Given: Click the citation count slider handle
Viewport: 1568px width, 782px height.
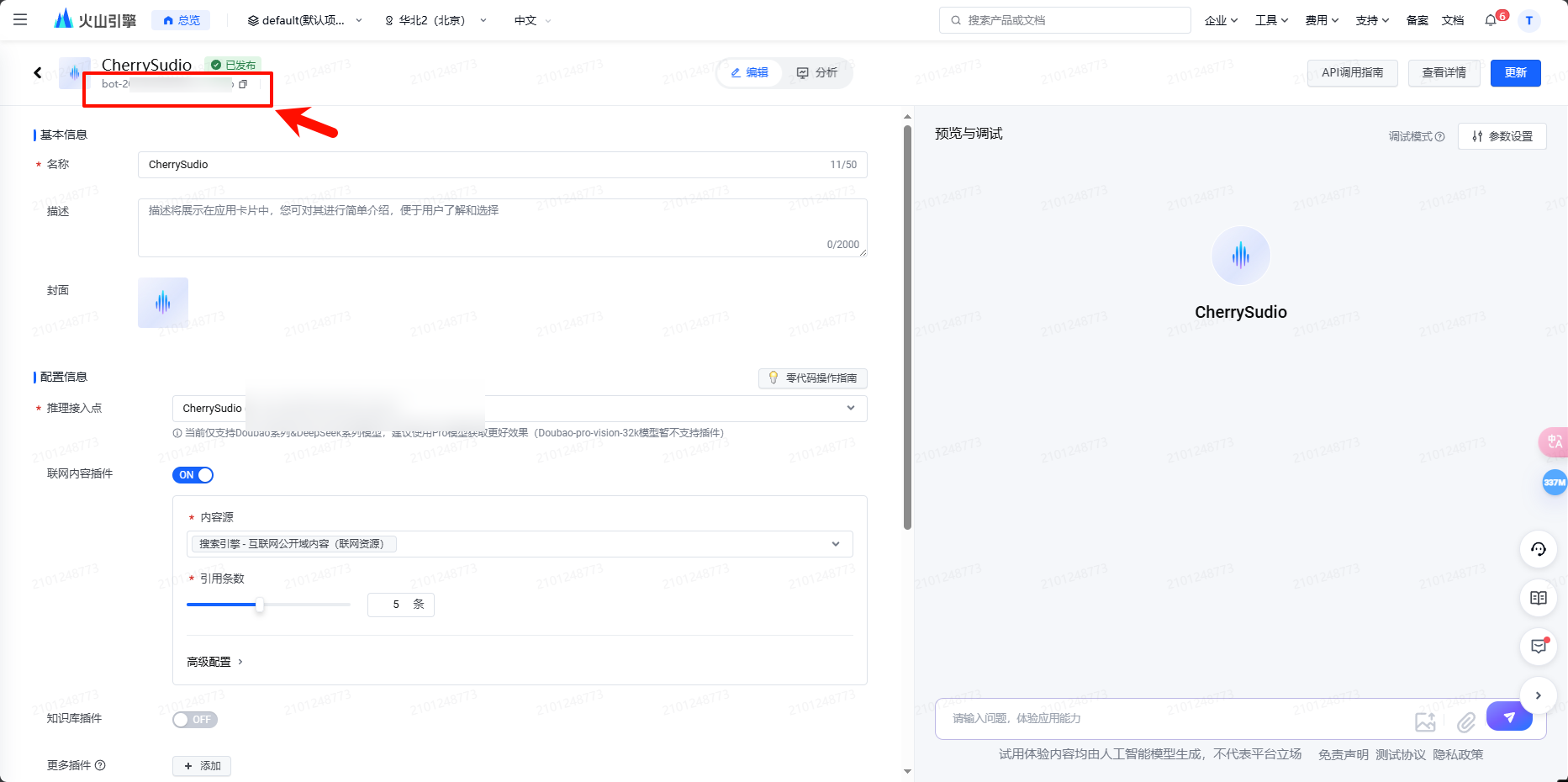Looking at the screenshot, I should click(260, 605).
